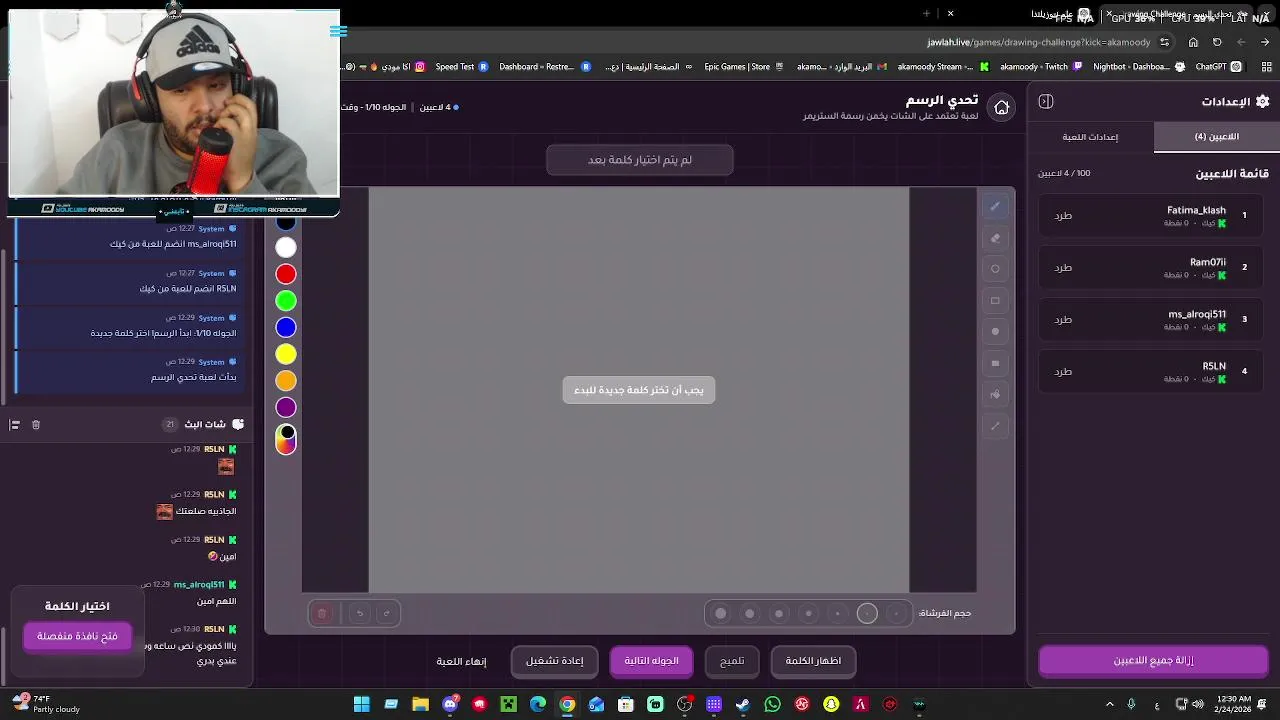Click فتح نافذة منفصلة button
The width and height of the screenshot is (1280, 720).
click(x=78, y=636)
